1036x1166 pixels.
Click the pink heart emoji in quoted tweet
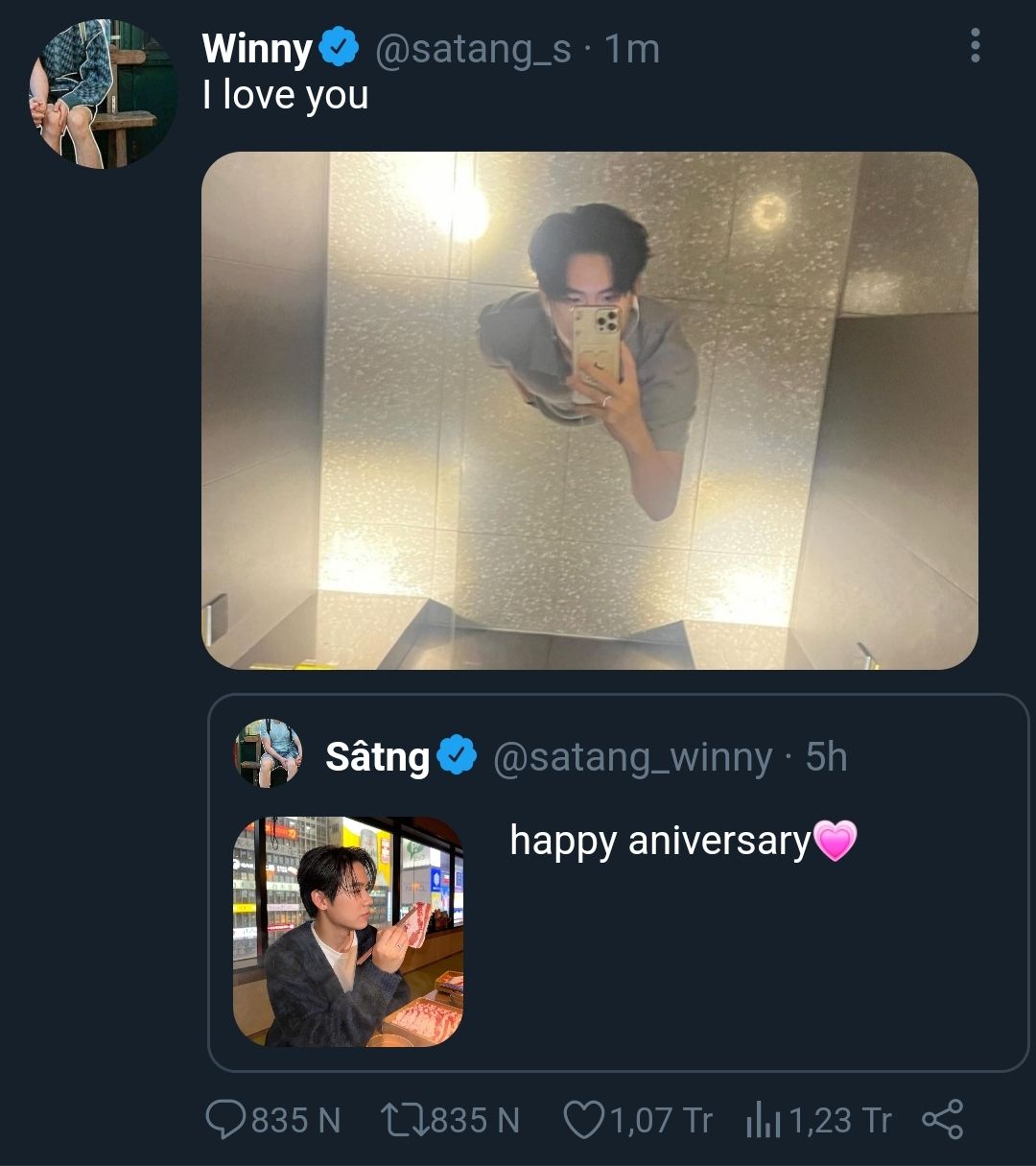(x=835, y=841)
